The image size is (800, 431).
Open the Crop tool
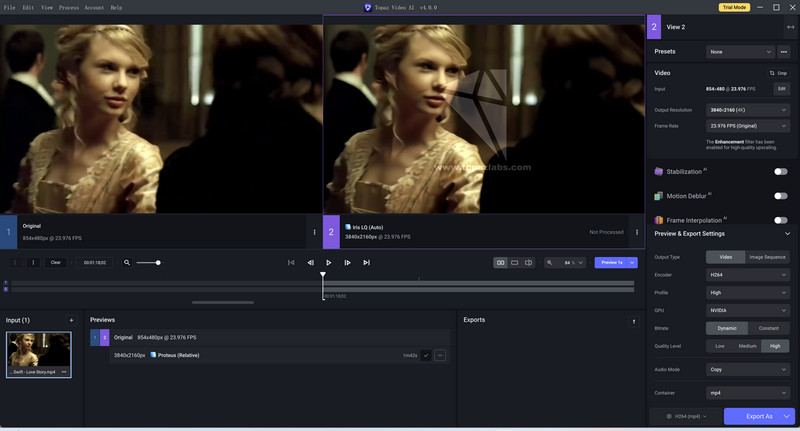[779, 73]
